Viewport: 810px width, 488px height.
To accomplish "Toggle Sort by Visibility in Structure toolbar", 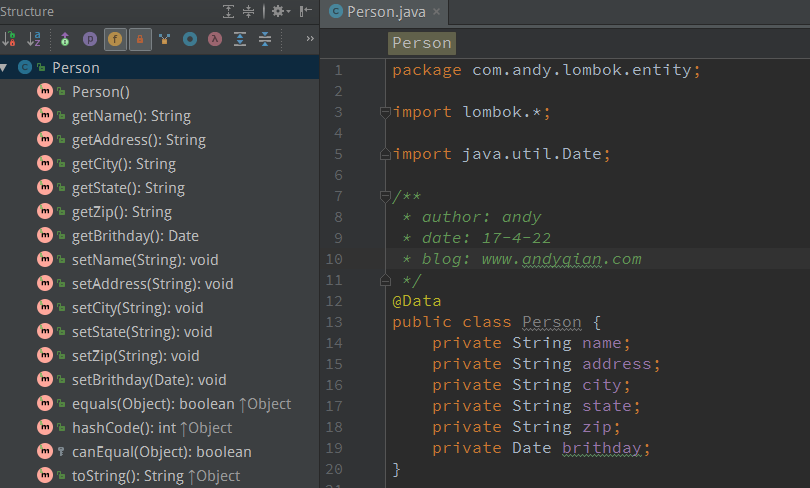I will tap(9, 39).
